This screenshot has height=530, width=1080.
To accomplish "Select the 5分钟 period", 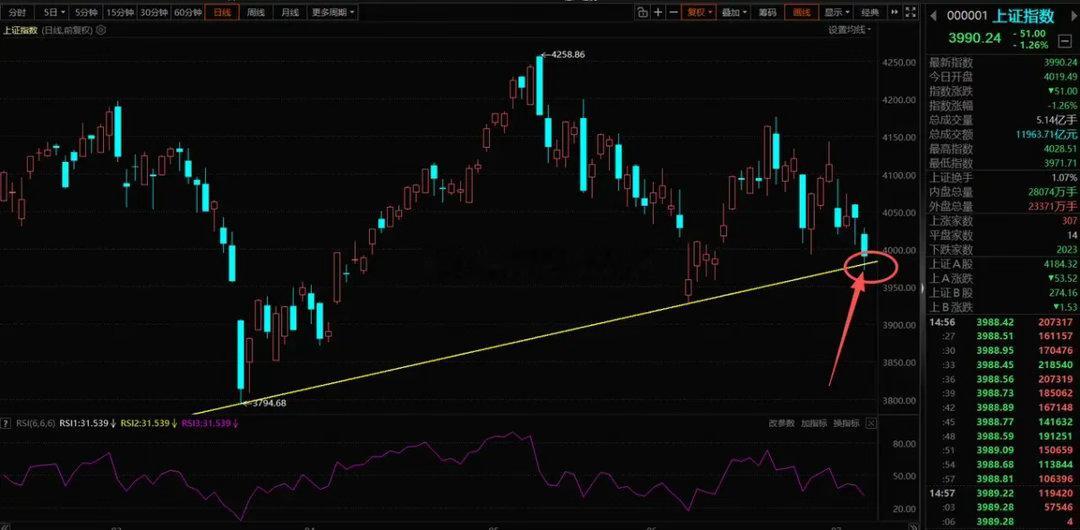I will tap(86, 12).
